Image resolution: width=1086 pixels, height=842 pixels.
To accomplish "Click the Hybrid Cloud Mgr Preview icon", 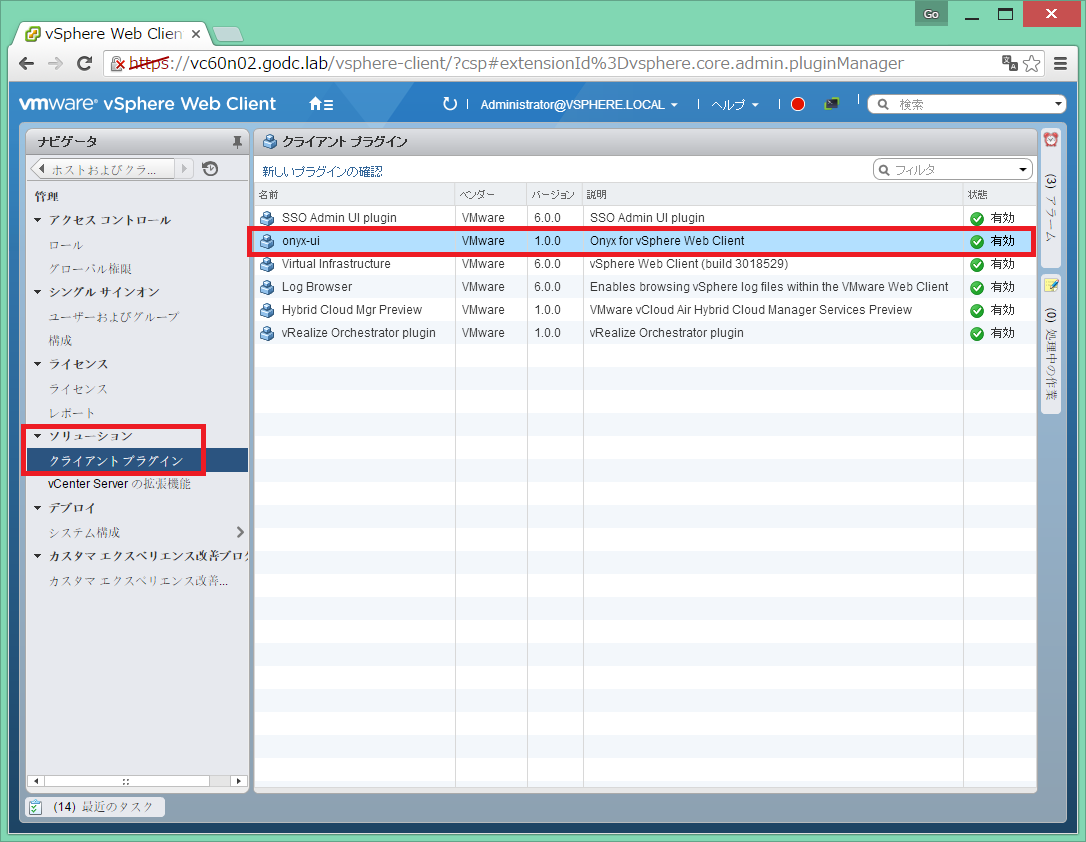I will pos(267,310).
